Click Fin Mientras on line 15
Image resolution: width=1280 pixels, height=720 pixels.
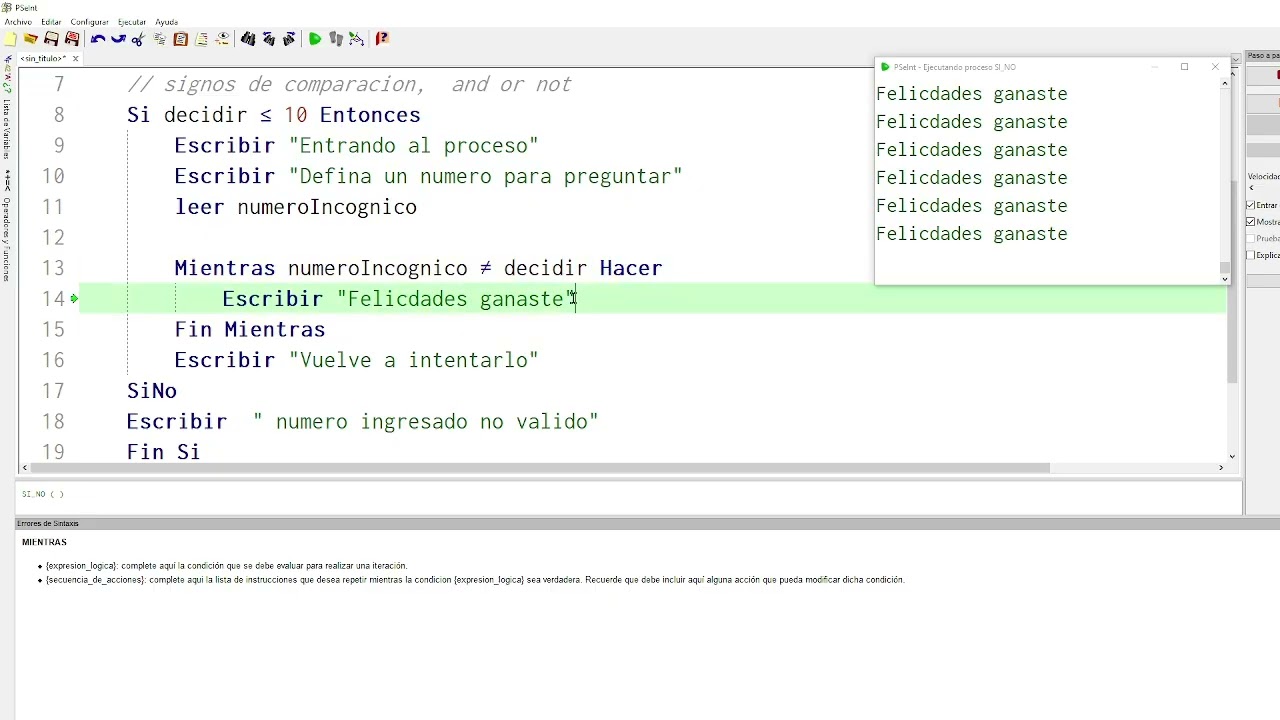250,329
